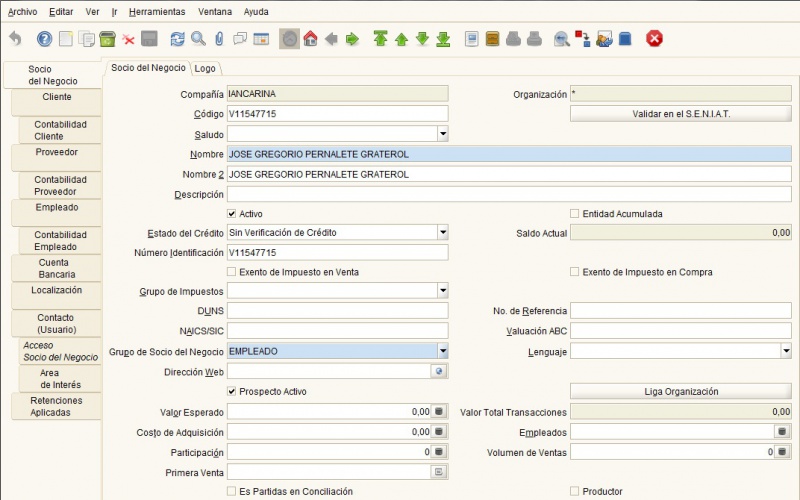Open the active workflows red-blue squares icon
The width and height of the screenshot is (800, 500).
tap(583, 39)
